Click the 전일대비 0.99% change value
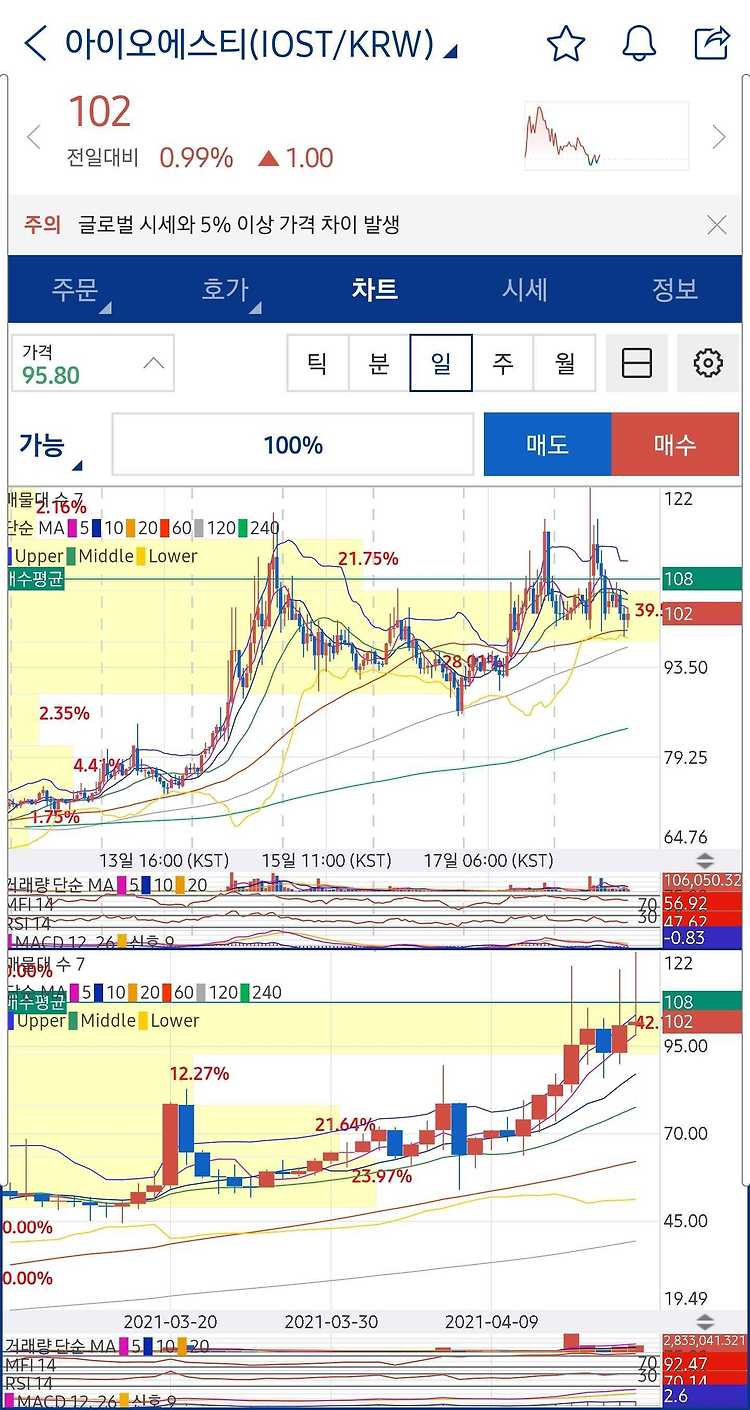The height and width of the screenshot is (1410, 750). 196,158
